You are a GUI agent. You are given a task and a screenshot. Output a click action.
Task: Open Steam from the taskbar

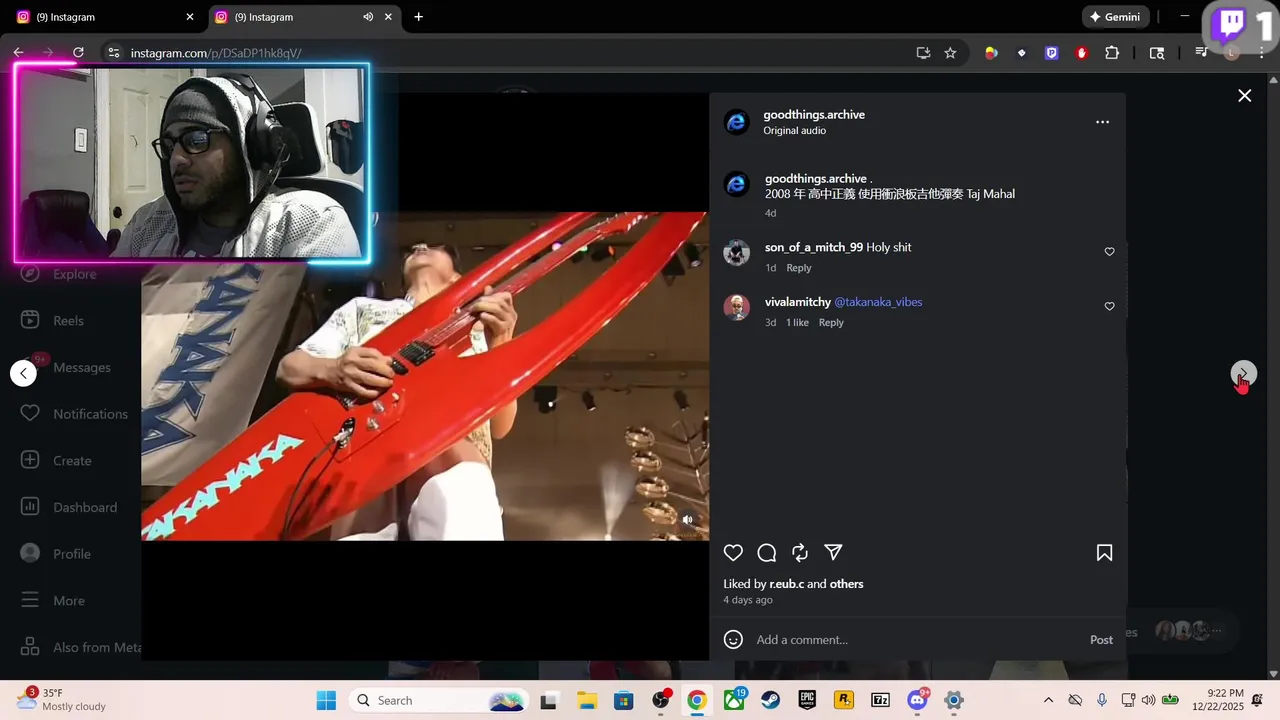point(771,700)
